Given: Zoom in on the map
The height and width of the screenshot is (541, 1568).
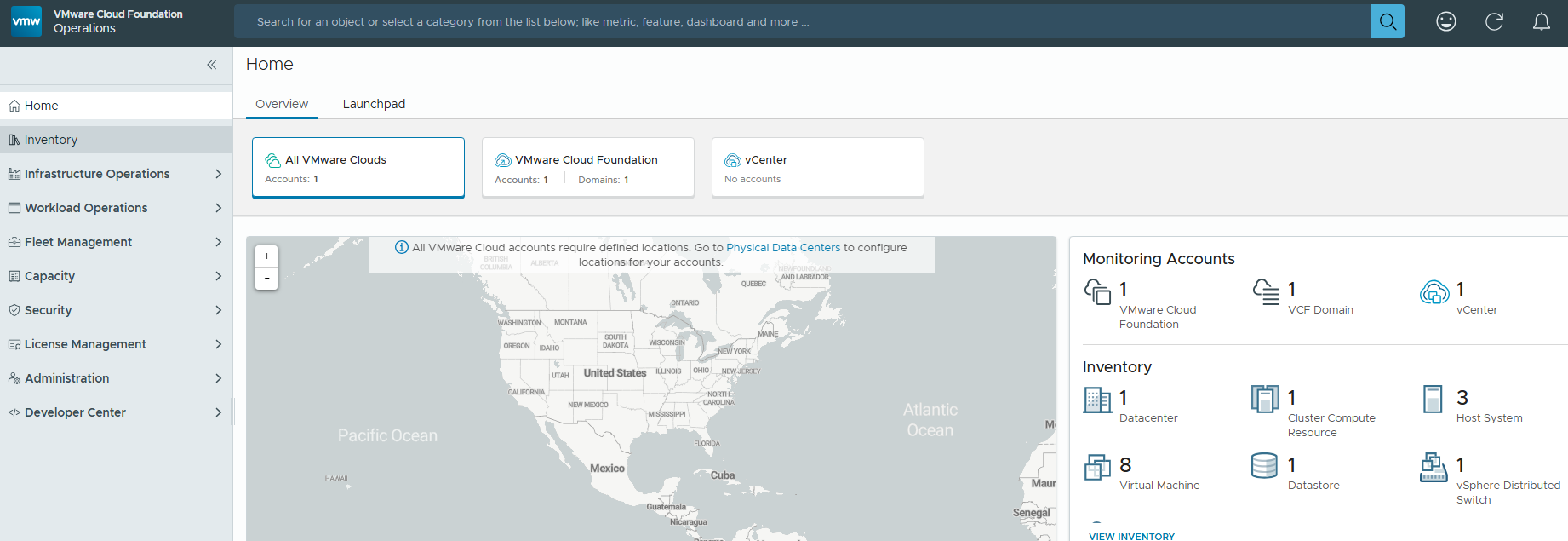Looking at the screenshot, I should pos(266,256).
